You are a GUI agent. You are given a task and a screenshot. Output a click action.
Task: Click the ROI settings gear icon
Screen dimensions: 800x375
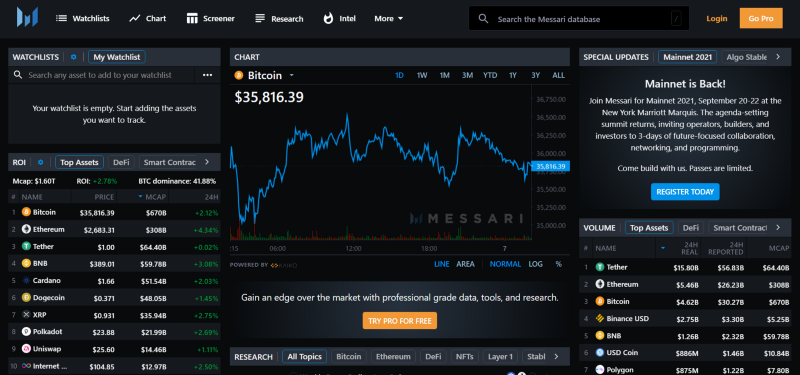coord(40,162)
